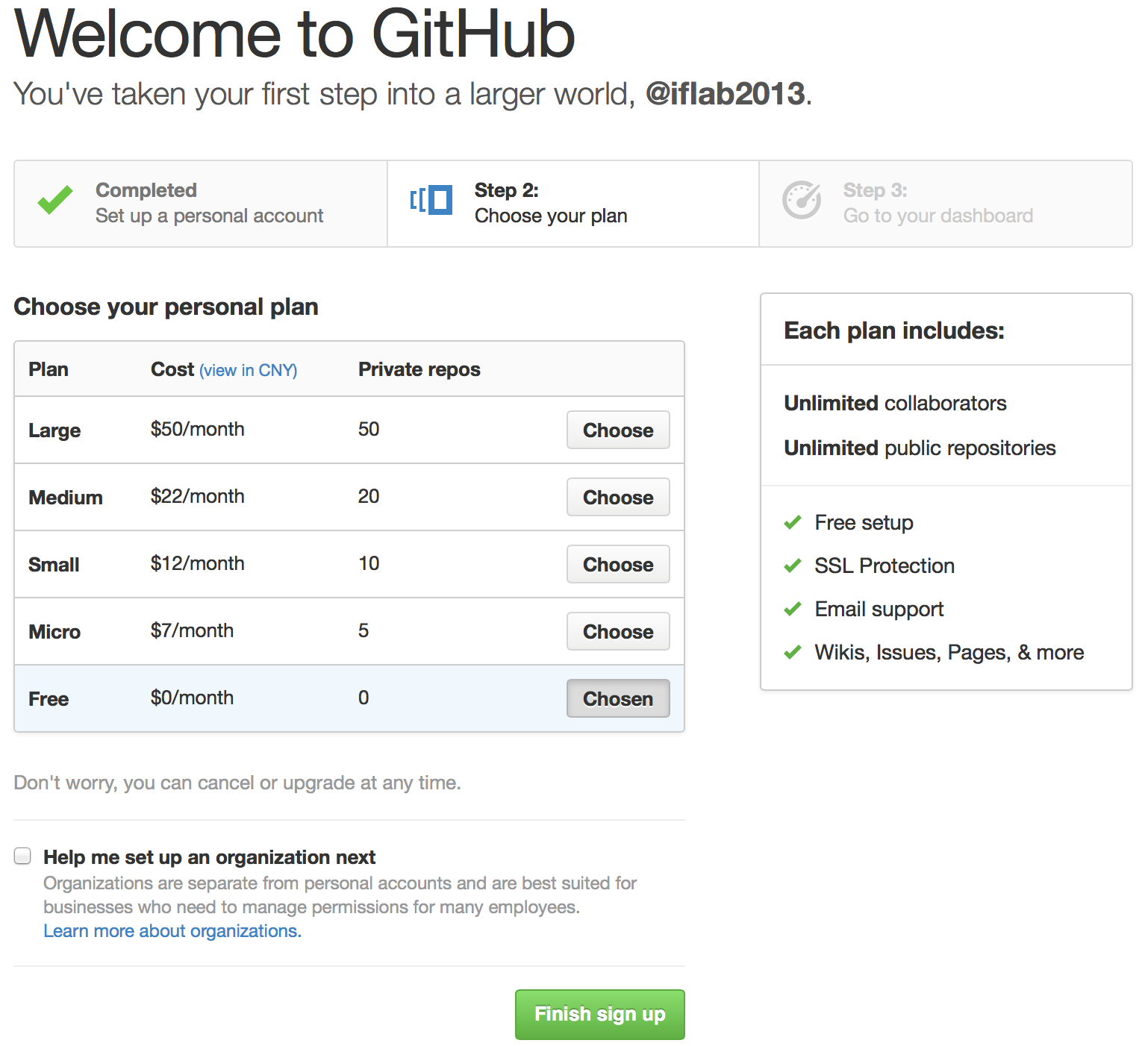Click the Cost column header

click(172, 369)
